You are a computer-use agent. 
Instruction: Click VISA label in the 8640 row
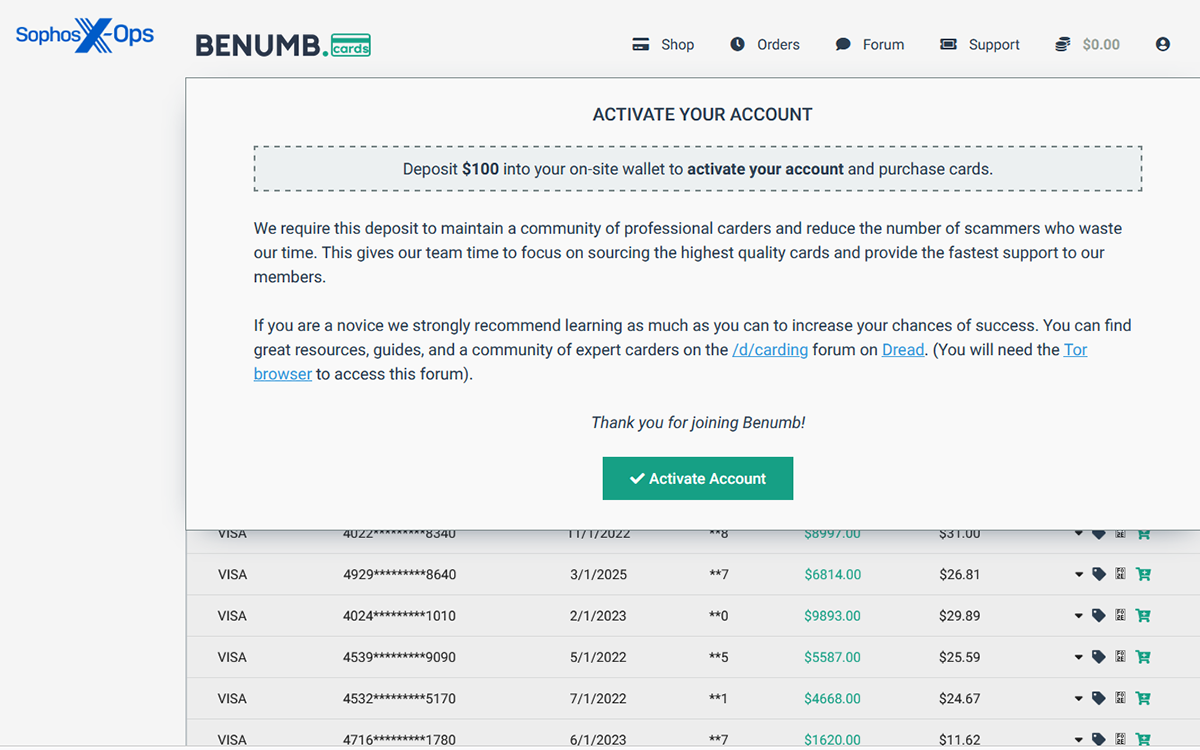click(232, 574)
